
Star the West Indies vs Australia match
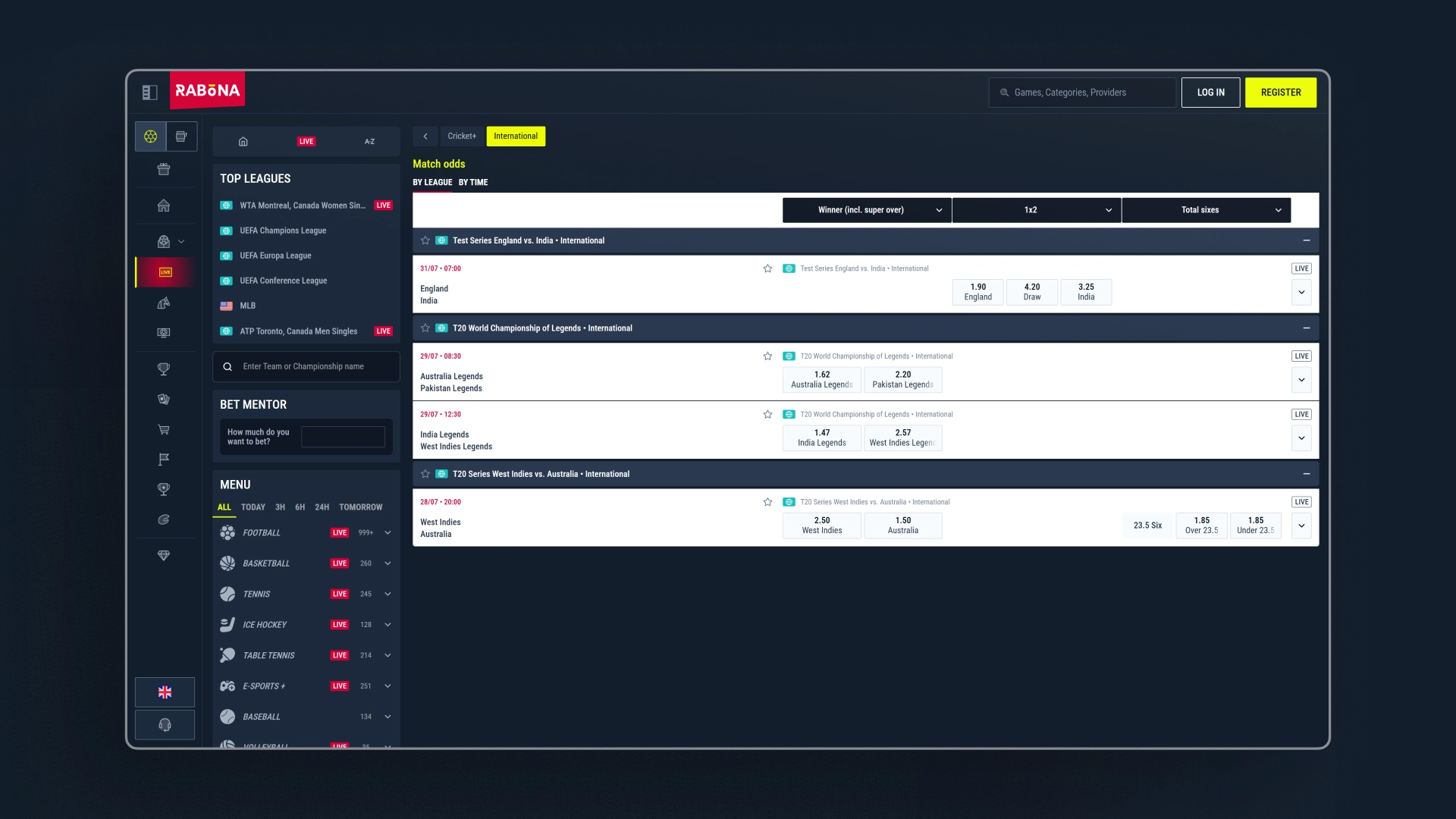coord(767,502)
